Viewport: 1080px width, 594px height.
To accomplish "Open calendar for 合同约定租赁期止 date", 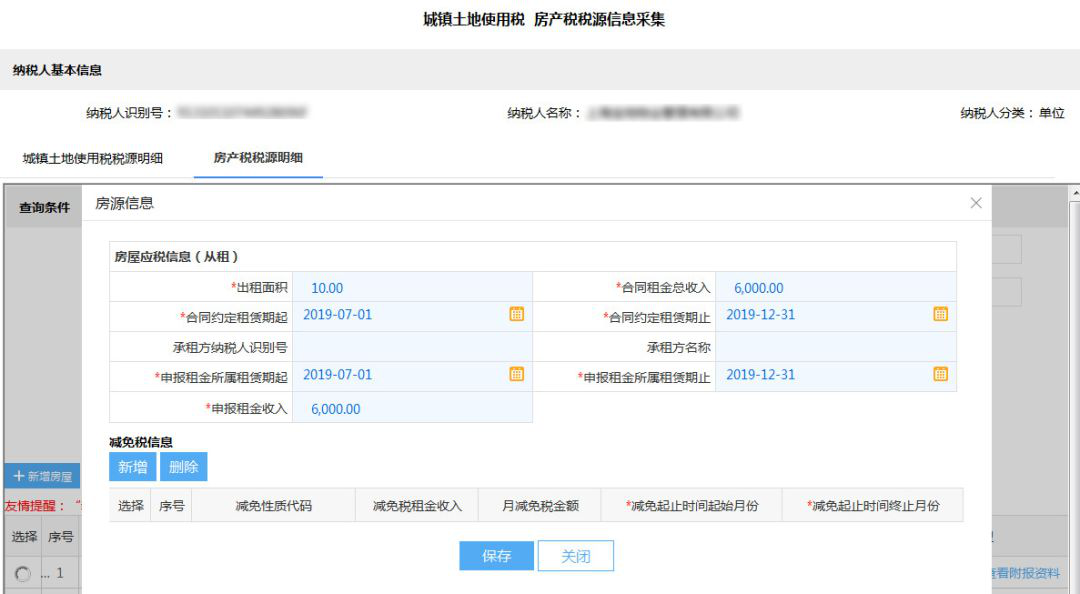I will tap(940, 313).
